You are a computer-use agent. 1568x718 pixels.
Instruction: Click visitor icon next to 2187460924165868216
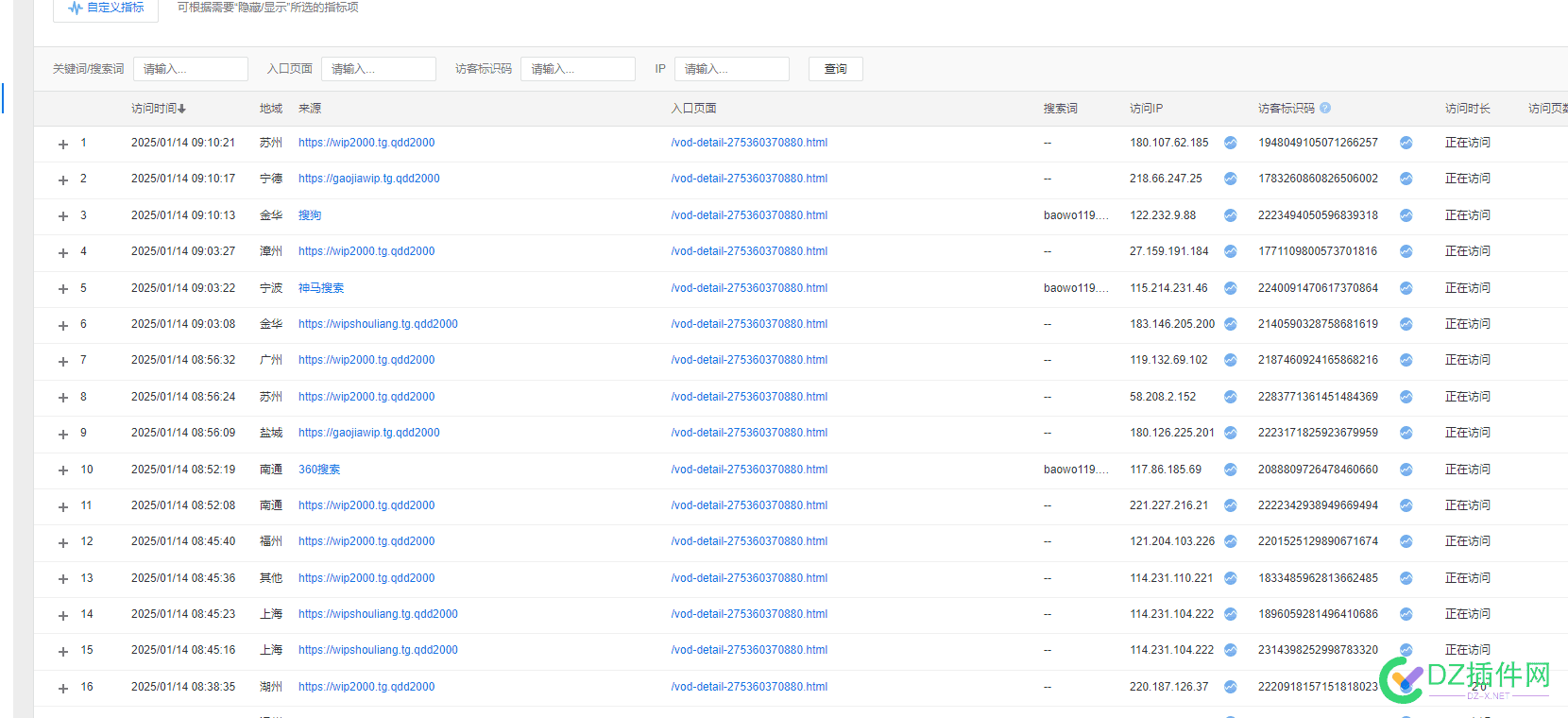click(1406, 360)
